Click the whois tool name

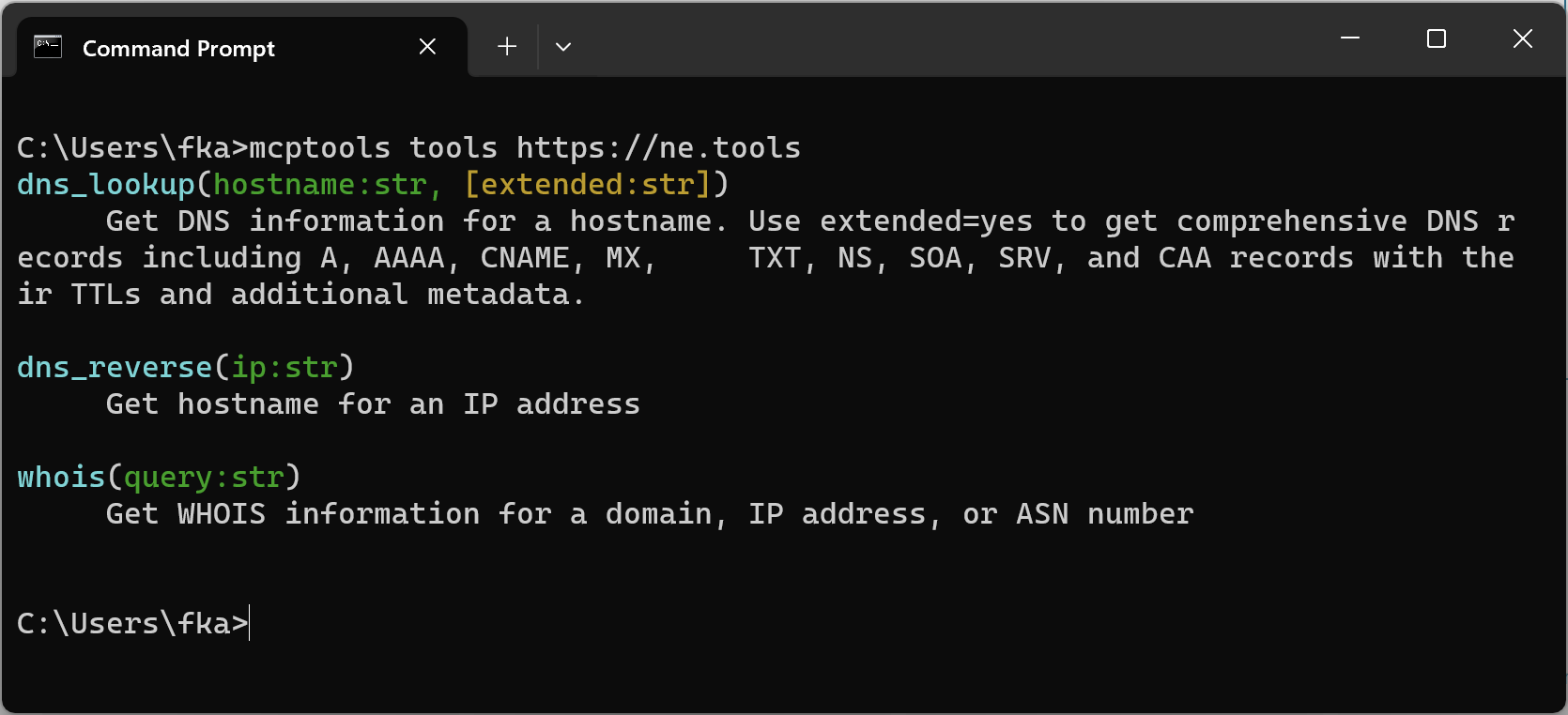61,478
